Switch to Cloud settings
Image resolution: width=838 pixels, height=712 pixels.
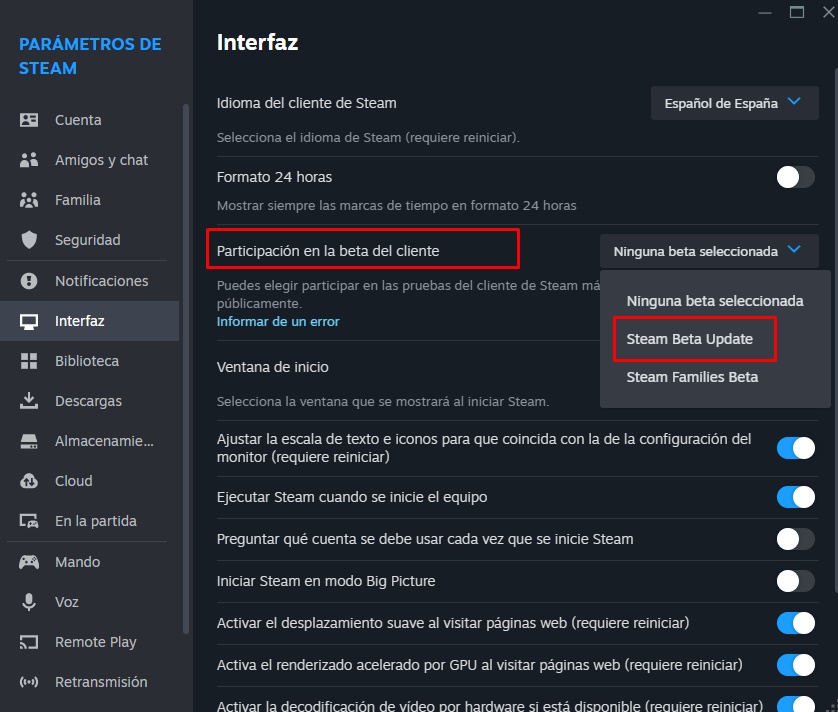(x=90, y=481)
